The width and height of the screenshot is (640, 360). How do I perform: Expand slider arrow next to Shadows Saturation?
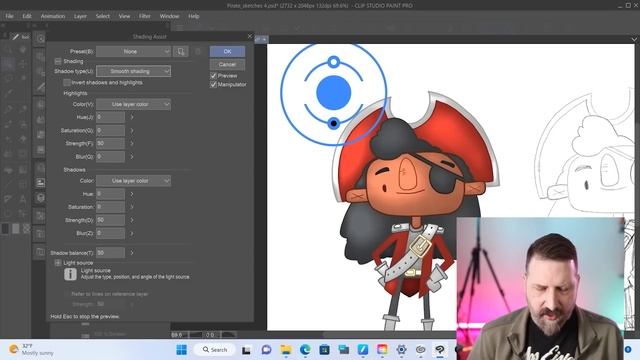pos(132,207)
